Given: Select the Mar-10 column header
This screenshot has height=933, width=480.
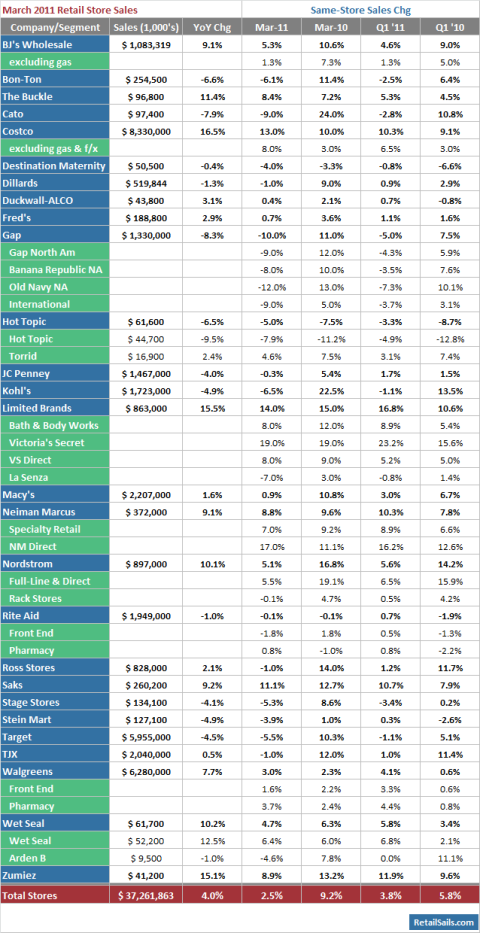Looking at the screenshot, I should [x=331, y=27].
